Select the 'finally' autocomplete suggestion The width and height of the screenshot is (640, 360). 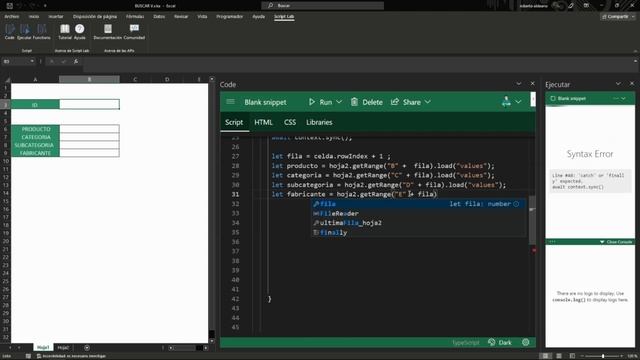pos(419,233)
